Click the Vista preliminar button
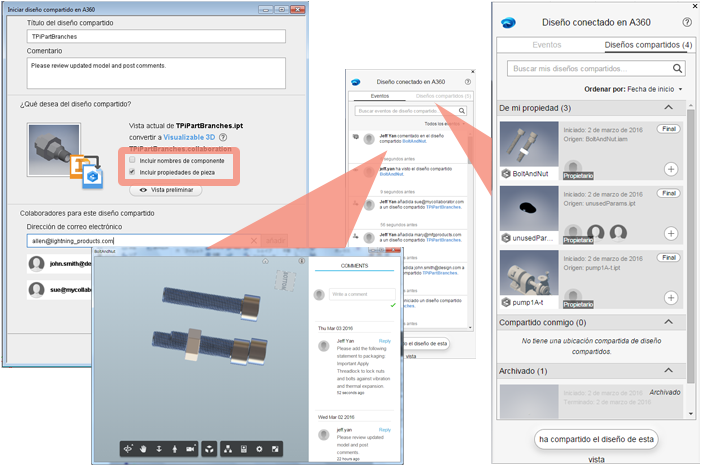The image size is (701, 467). click(x=166, y=190)
